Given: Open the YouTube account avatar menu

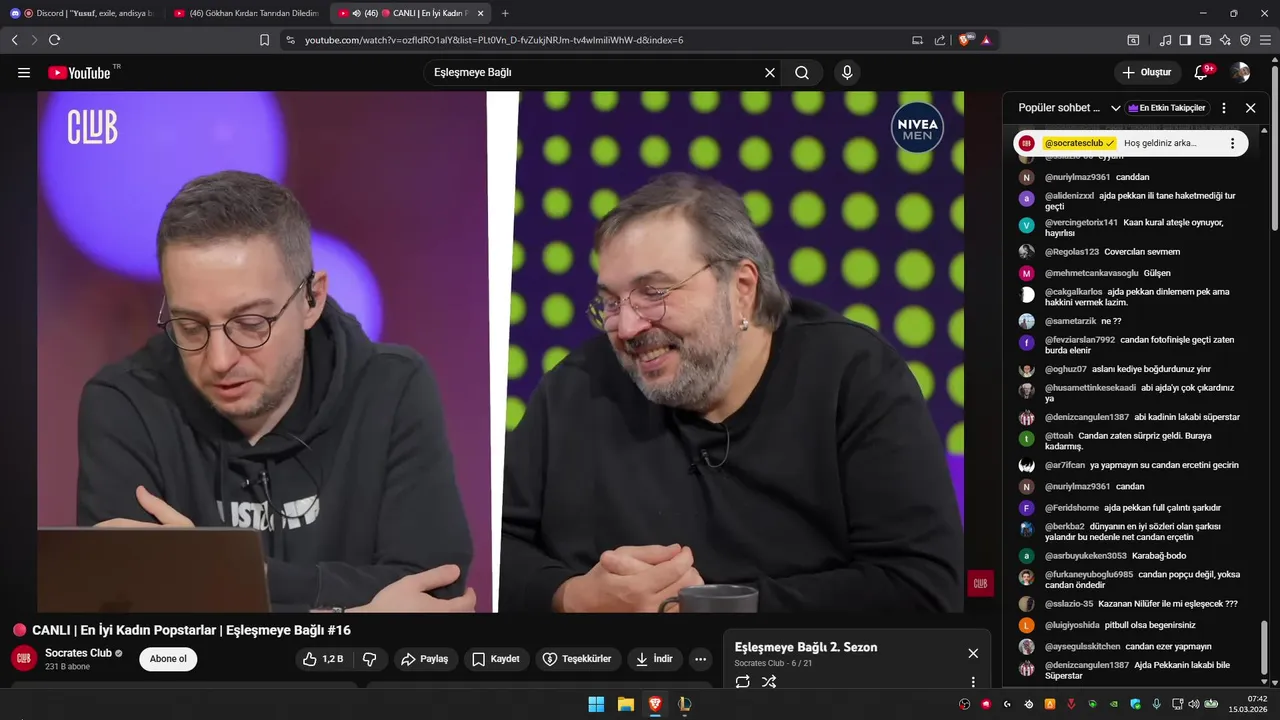Looking at the screenshot, I should click(x=1240, y=72).
